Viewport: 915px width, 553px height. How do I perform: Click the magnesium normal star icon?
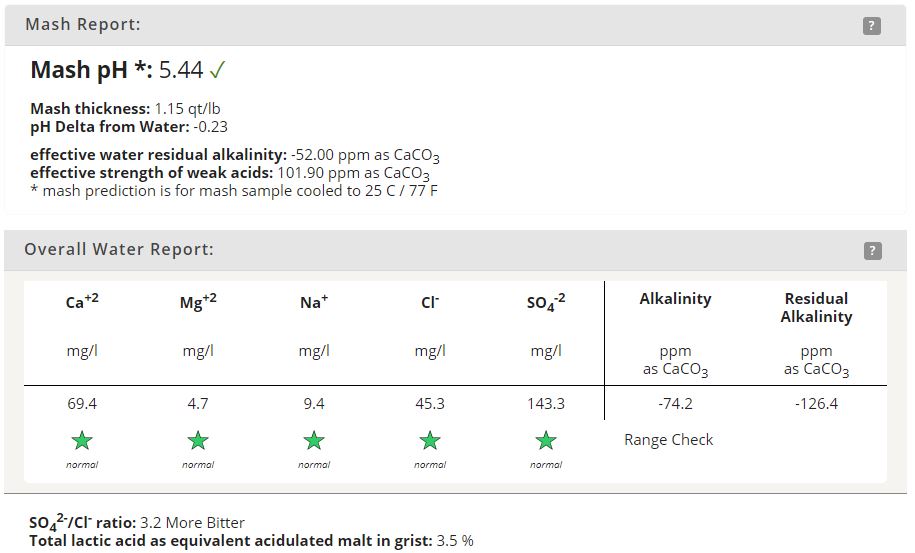pos(198,440)
